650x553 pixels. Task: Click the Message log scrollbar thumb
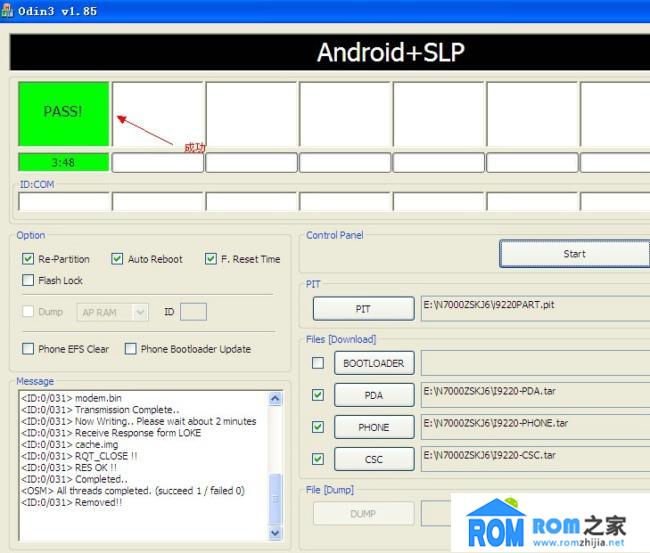275,499
